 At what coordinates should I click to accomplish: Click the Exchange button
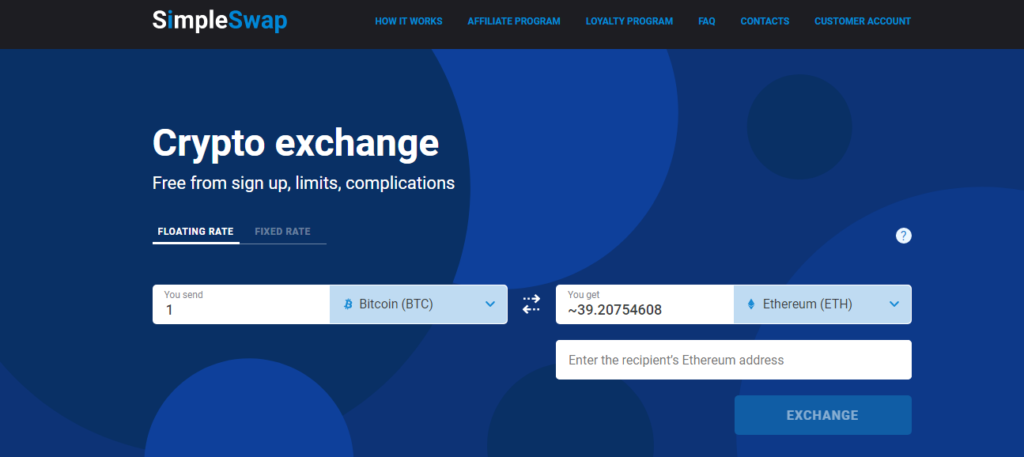click(823, 415)
